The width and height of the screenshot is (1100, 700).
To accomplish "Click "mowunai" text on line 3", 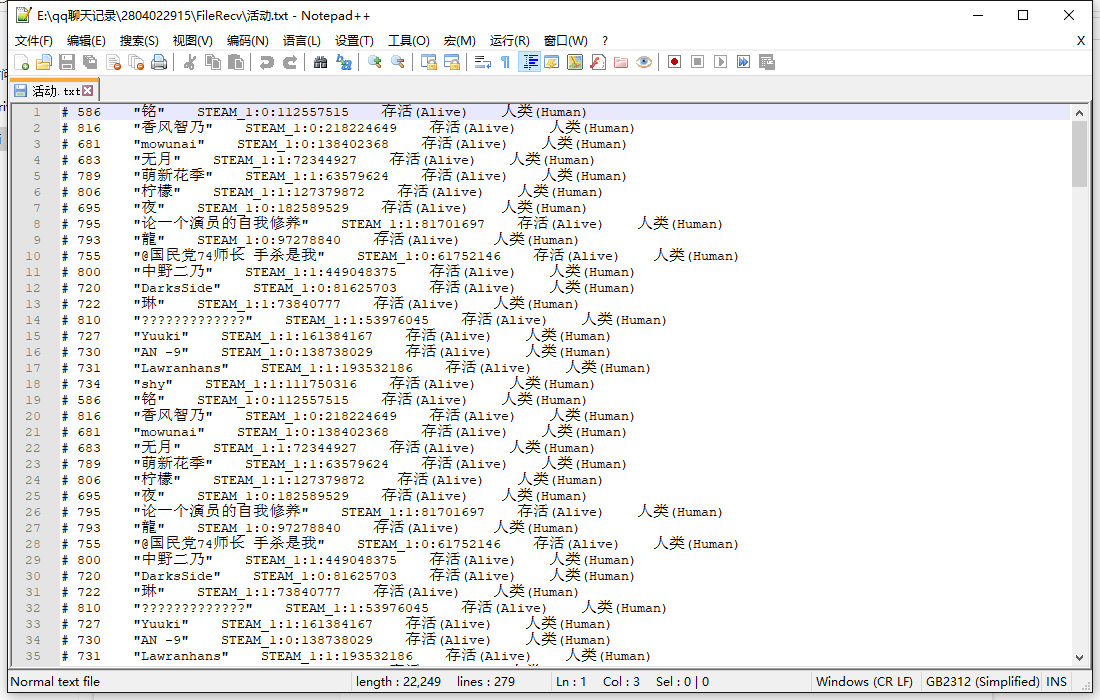I will (169, 144).
